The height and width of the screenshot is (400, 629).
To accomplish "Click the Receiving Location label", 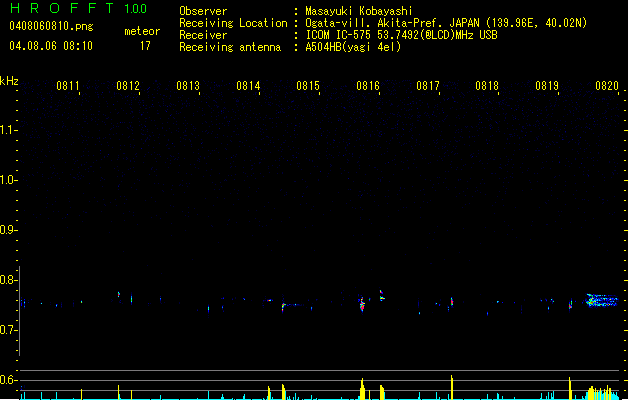I will [x=233, y=23].
